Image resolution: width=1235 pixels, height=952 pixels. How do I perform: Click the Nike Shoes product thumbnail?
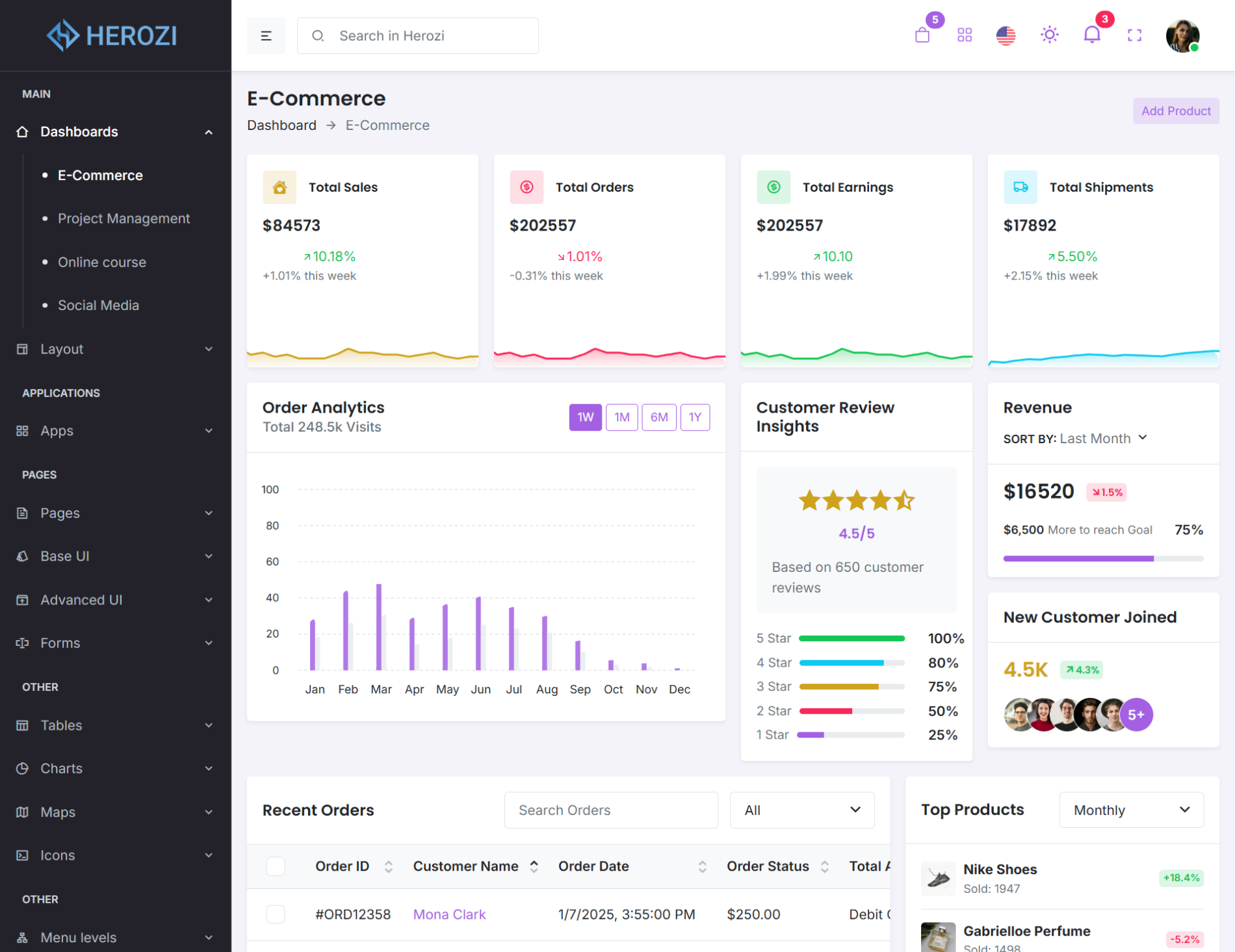pos(938,879)
